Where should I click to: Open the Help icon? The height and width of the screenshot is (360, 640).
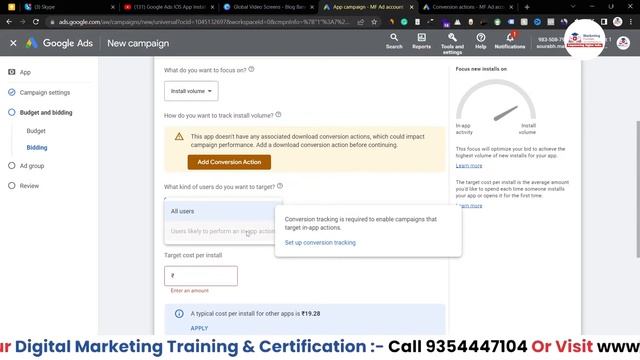[480, 41]
